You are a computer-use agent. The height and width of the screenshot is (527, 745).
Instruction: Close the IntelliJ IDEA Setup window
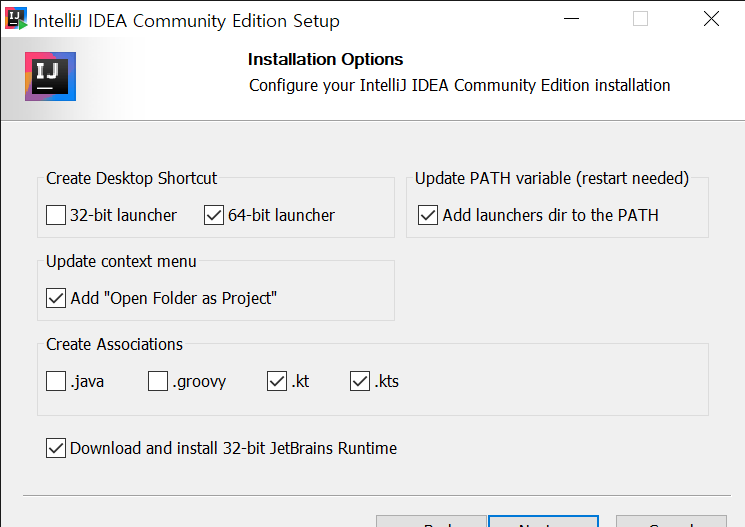711,19
